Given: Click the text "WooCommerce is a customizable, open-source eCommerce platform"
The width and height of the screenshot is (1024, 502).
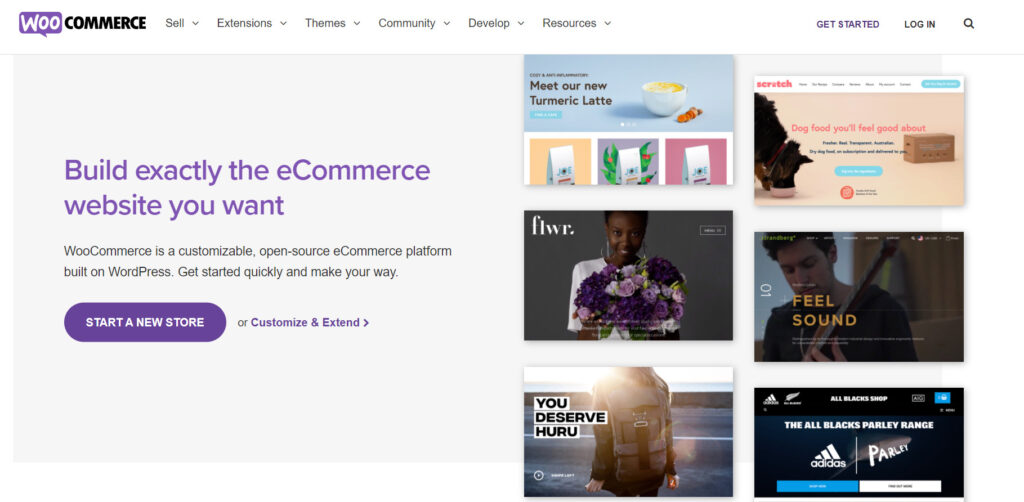Looking at the screenshot, I should 258,251.
